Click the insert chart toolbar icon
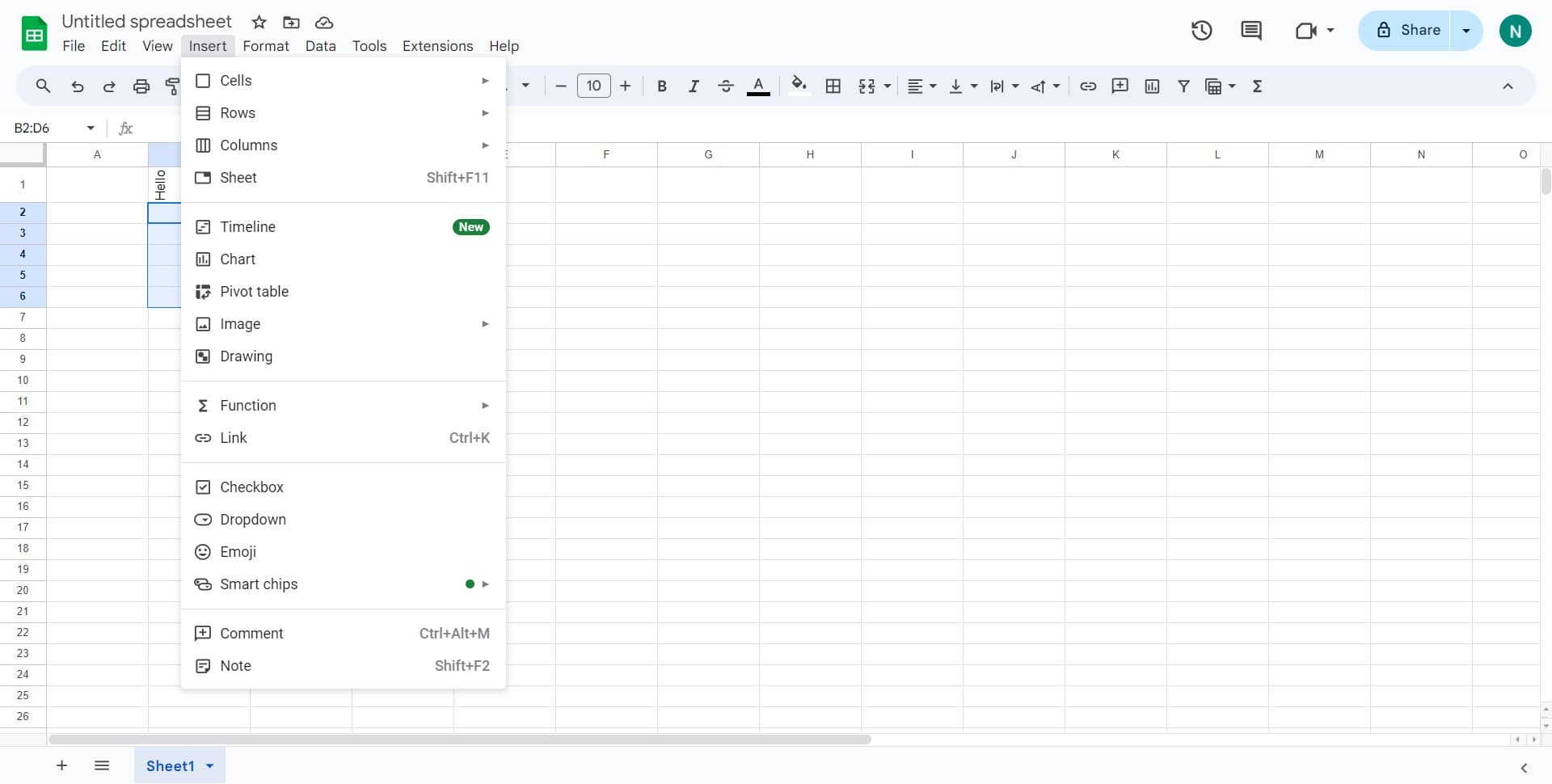Image resolution: width=1552 pixels, height=784 pixels. click(x=1152, y=86)
